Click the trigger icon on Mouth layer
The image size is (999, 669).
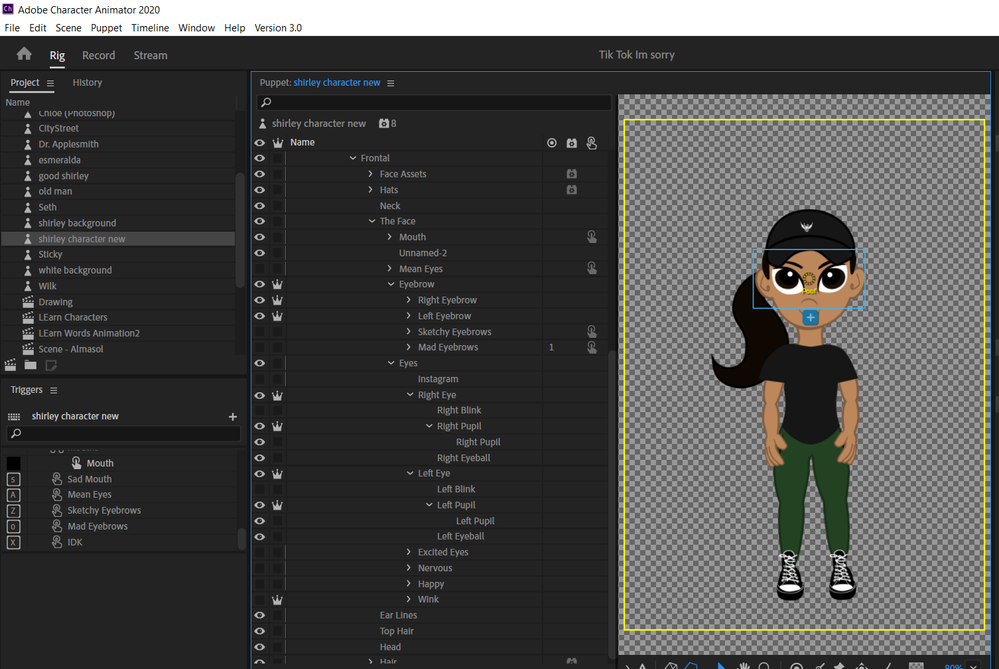coord(592,237)
